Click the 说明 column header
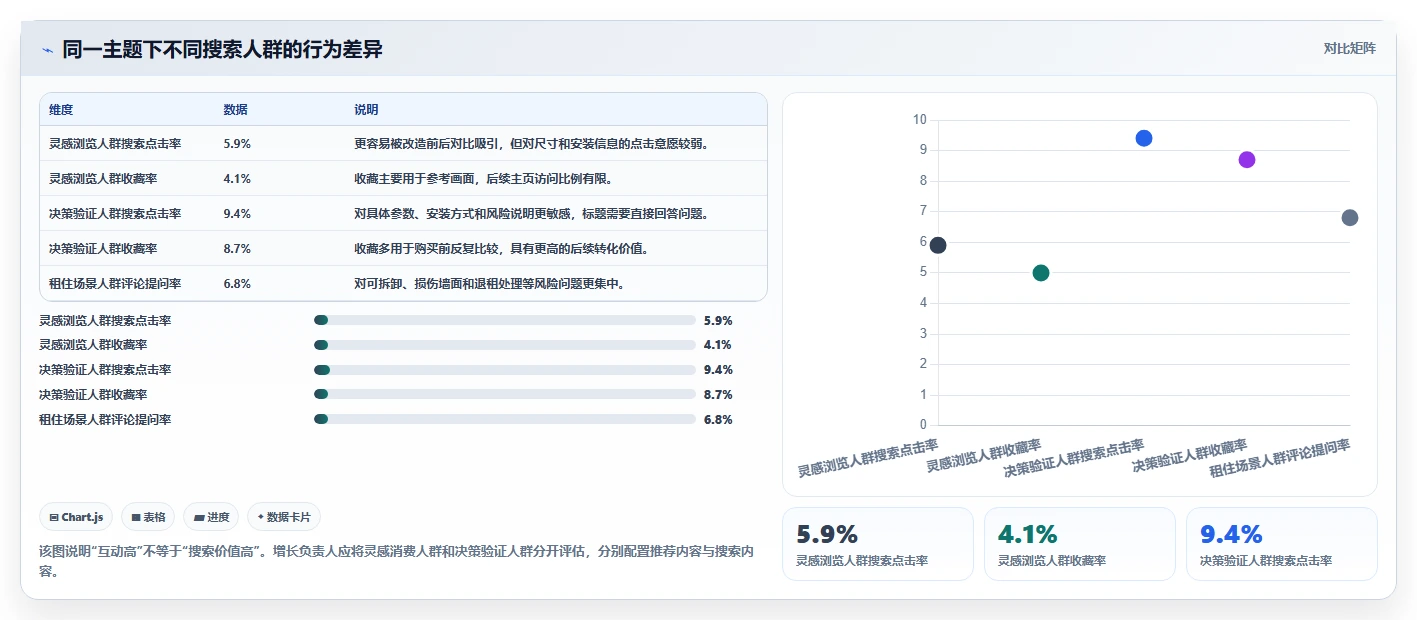The image size is (1417, 620). 366,110
